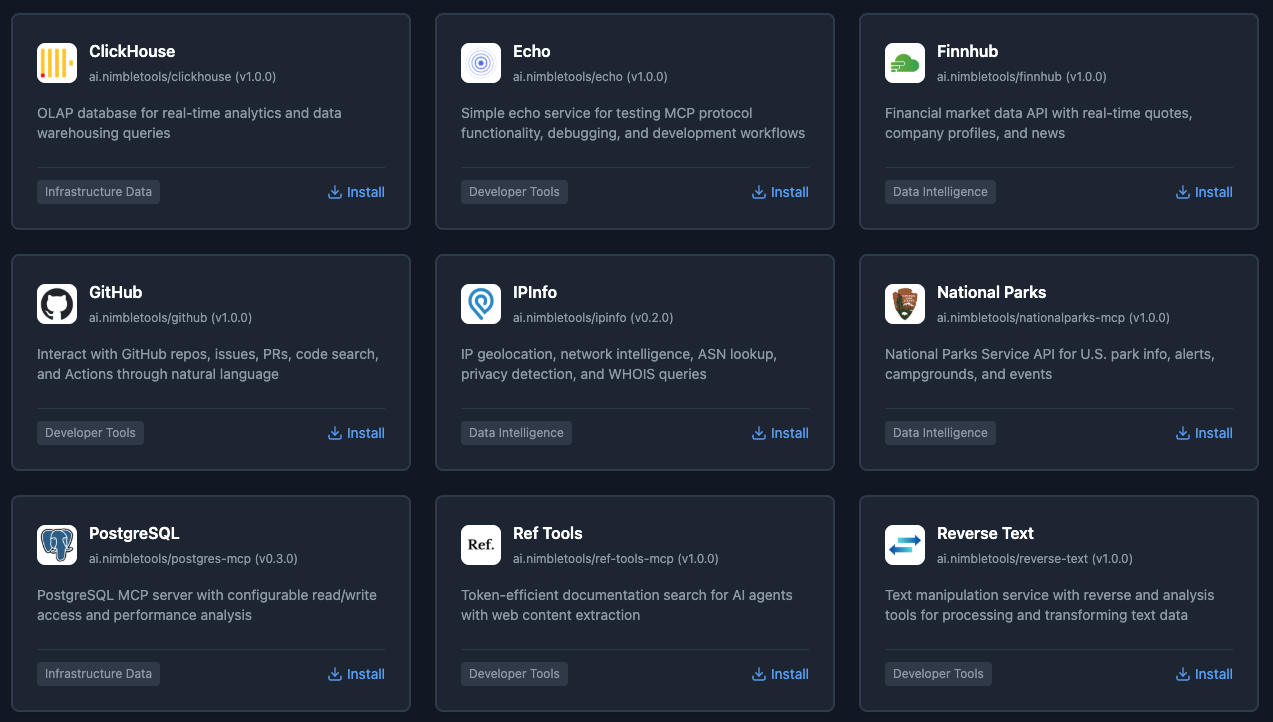Select the PostgreSQL elephant icon
Image resolution: width=1273 pixels, height=722 pixels.
(x=56, y=544)
